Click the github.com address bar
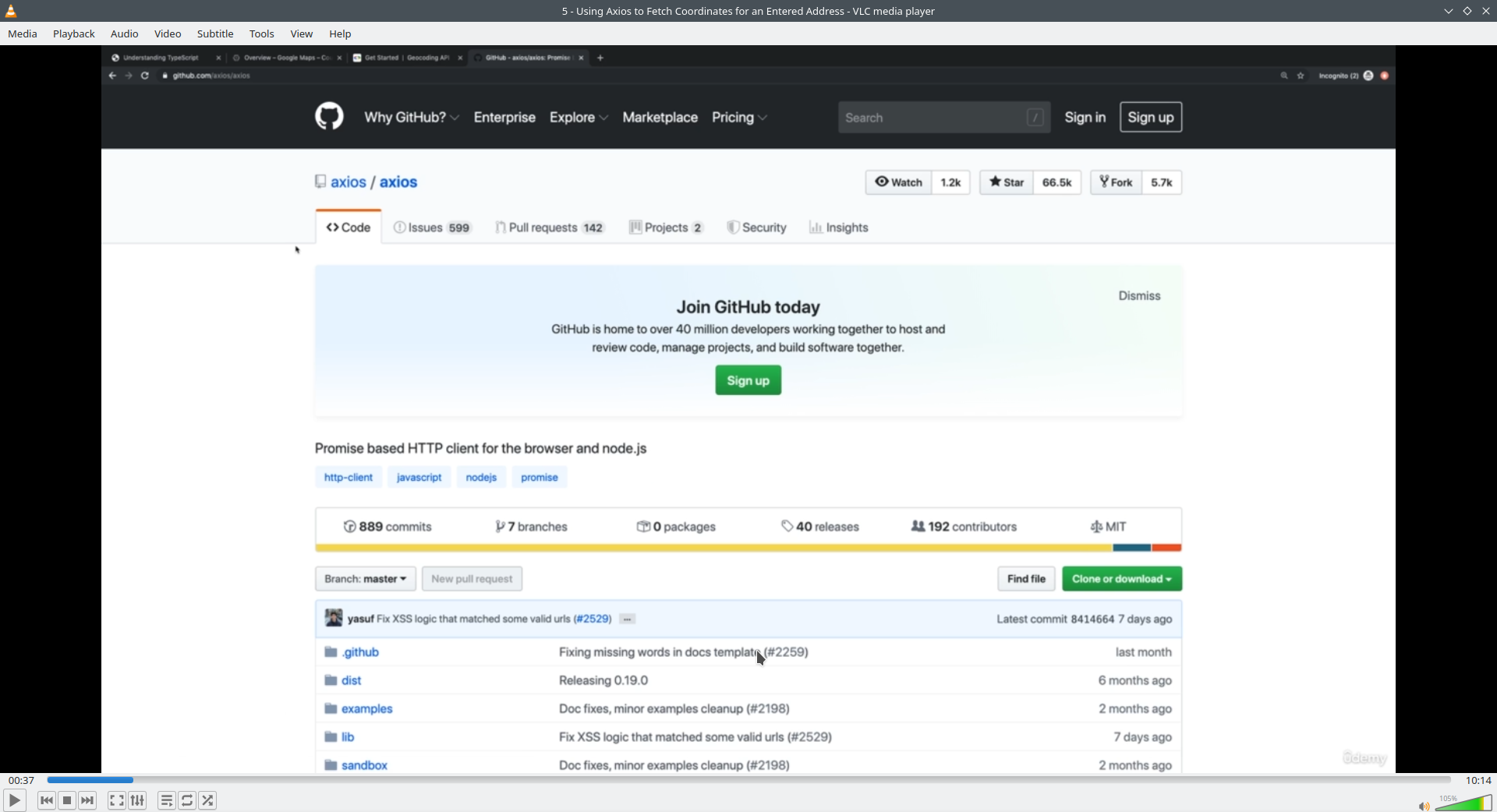The width and height of the screenshot is (1497, 812). coord(717,76)
